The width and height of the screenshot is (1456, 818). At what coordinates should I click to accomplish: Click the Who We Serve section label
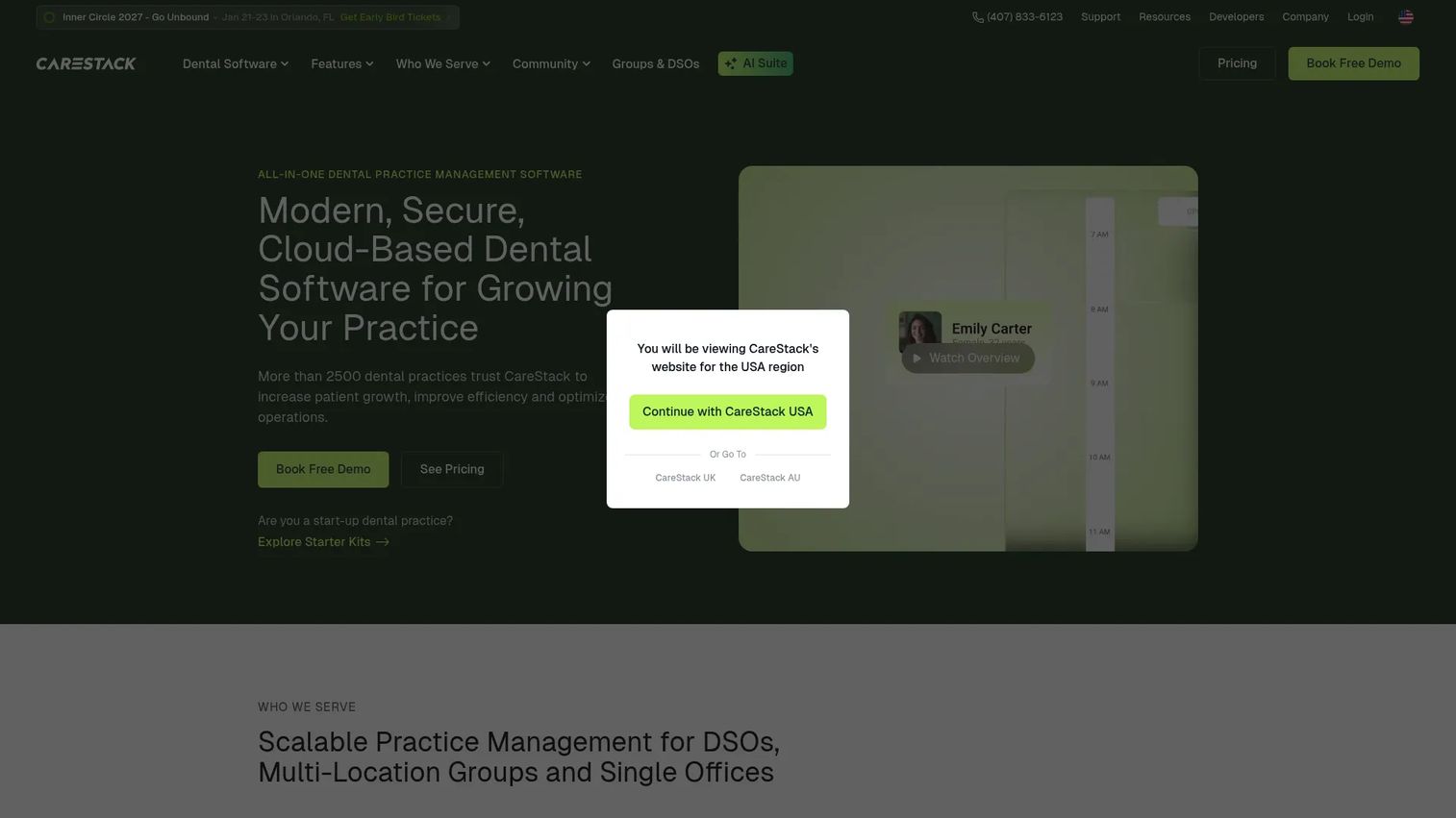pos(307,706)
